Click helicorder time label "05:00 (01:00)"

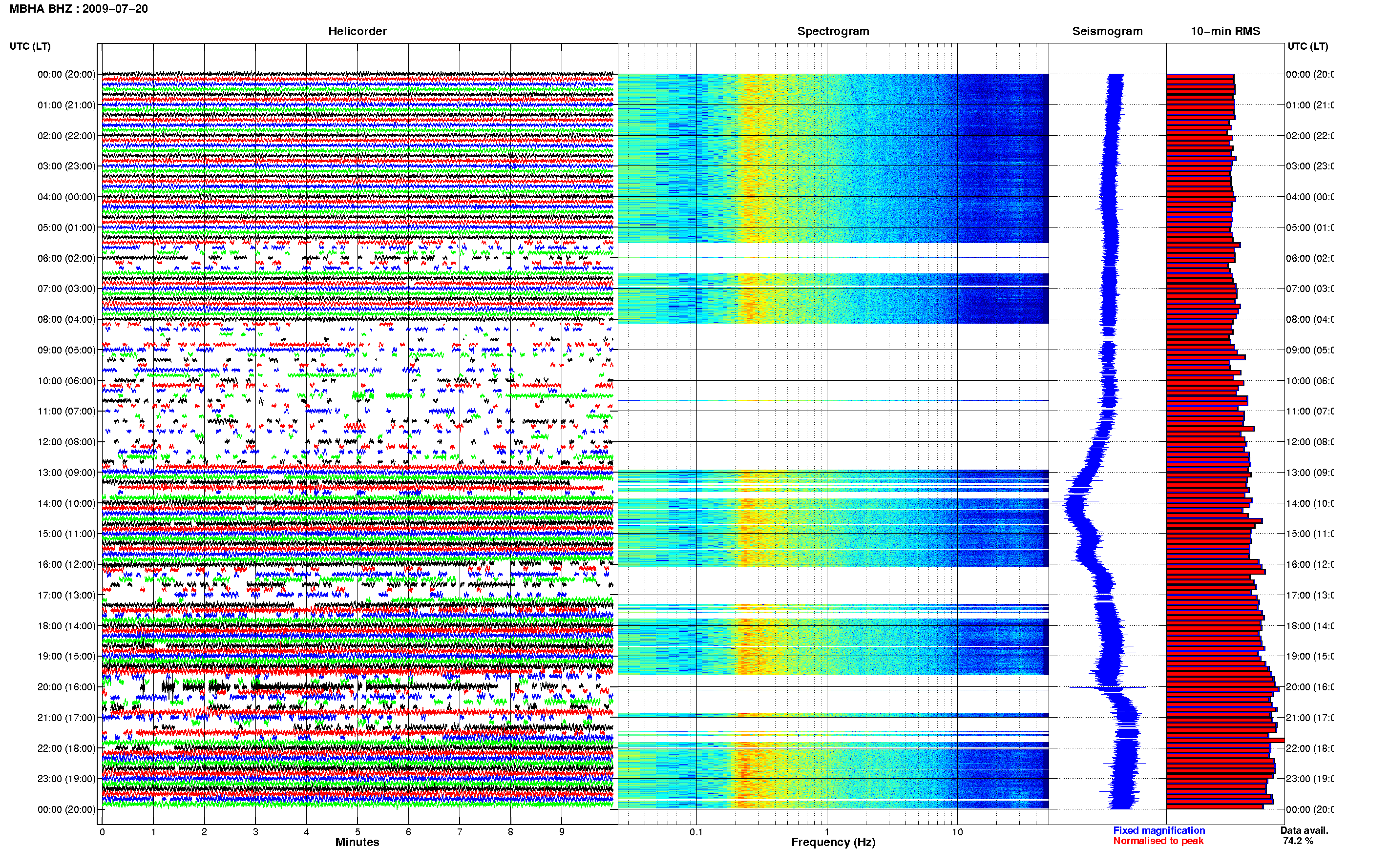[x=66, y=227]
